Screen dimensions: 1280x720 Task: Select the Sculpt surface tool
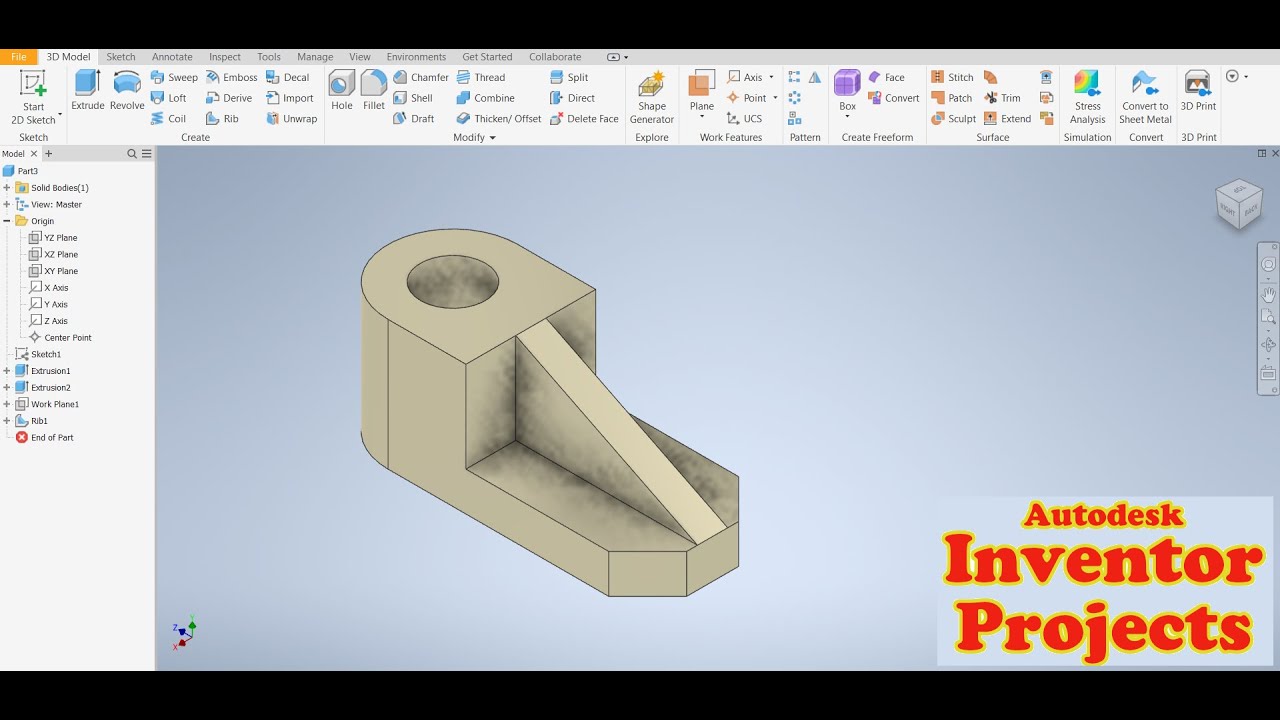953,118
